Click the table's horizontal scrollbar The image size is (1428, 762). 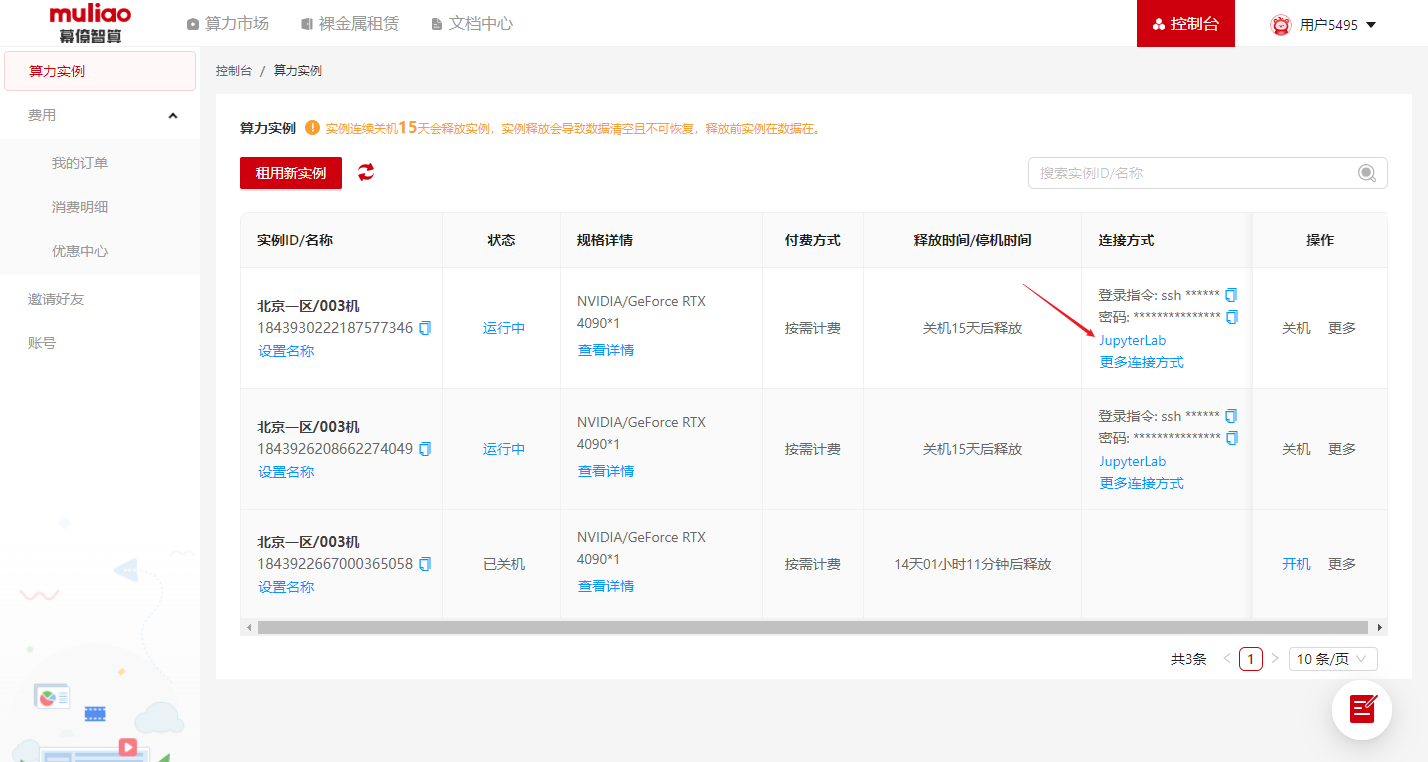click(x=812, y=627)
